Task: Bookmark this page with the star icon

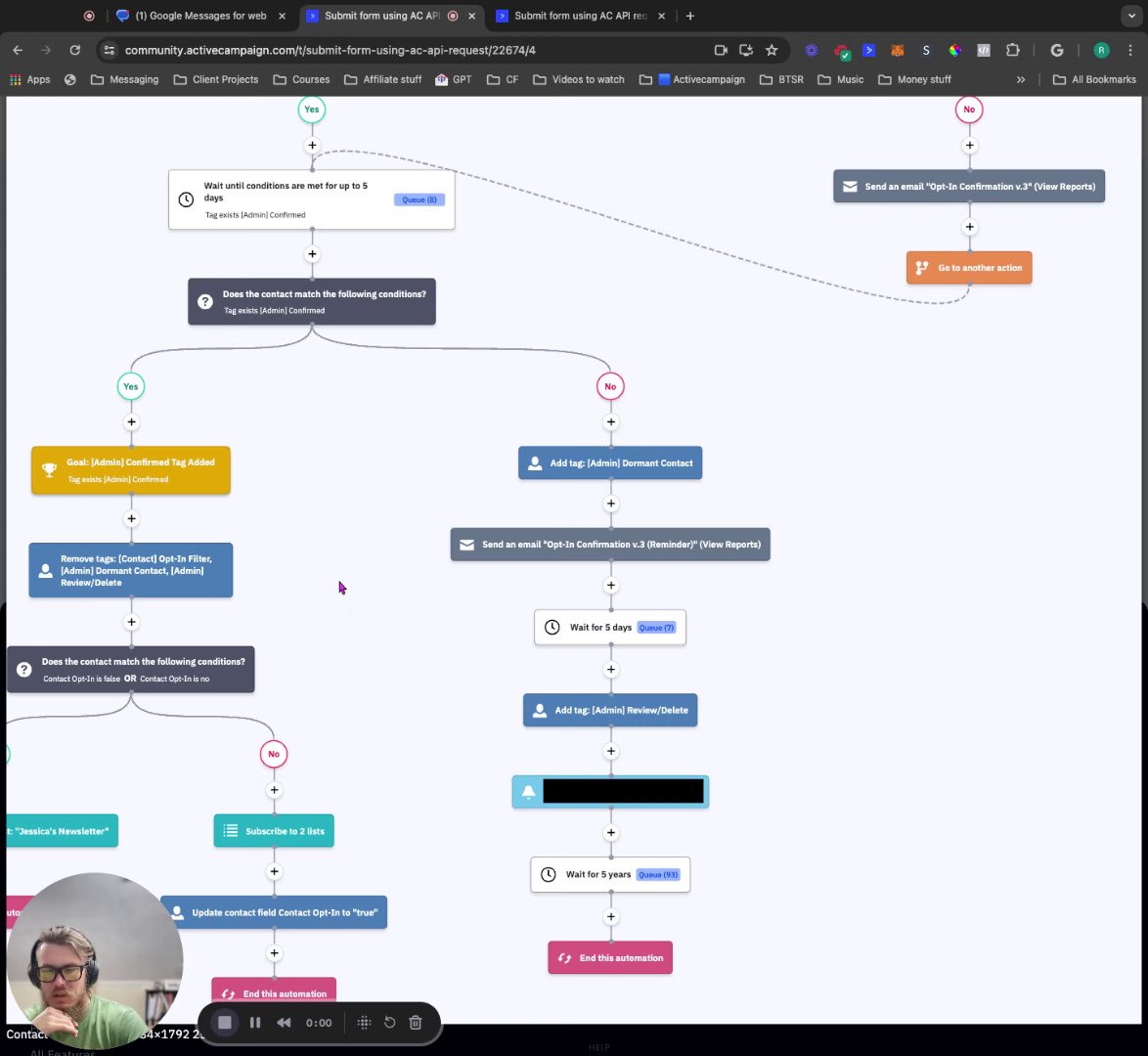Action: click(772, 50)
